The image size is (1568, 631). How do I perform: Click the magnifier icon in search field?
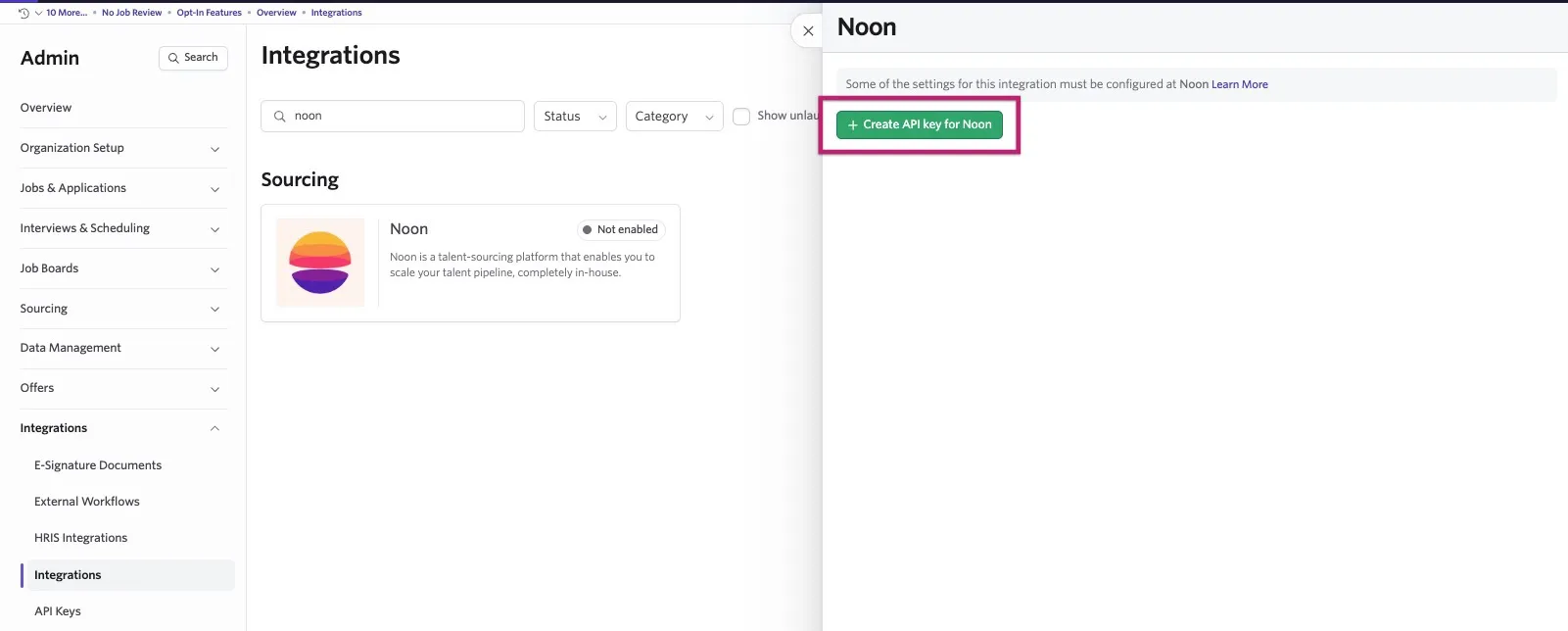click(x=280, y=116)
